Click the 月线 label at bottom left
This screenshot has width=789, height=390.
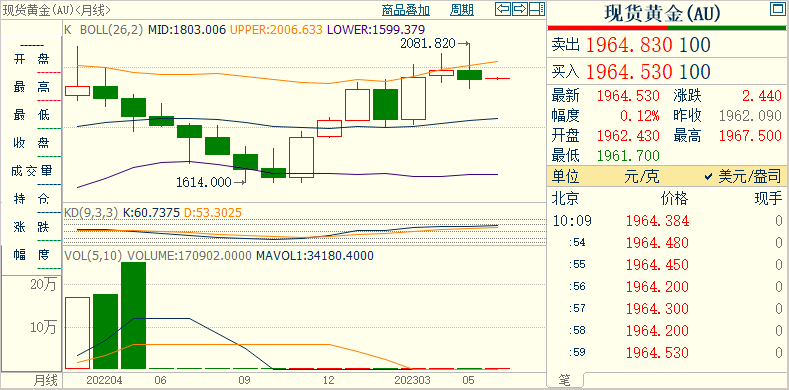(46, 379)
